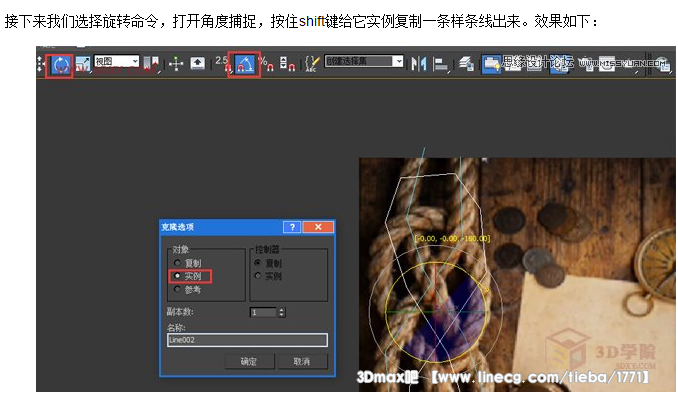
Task: Toggle the Spinner Snap button
Action: click(x=287, y=64)
